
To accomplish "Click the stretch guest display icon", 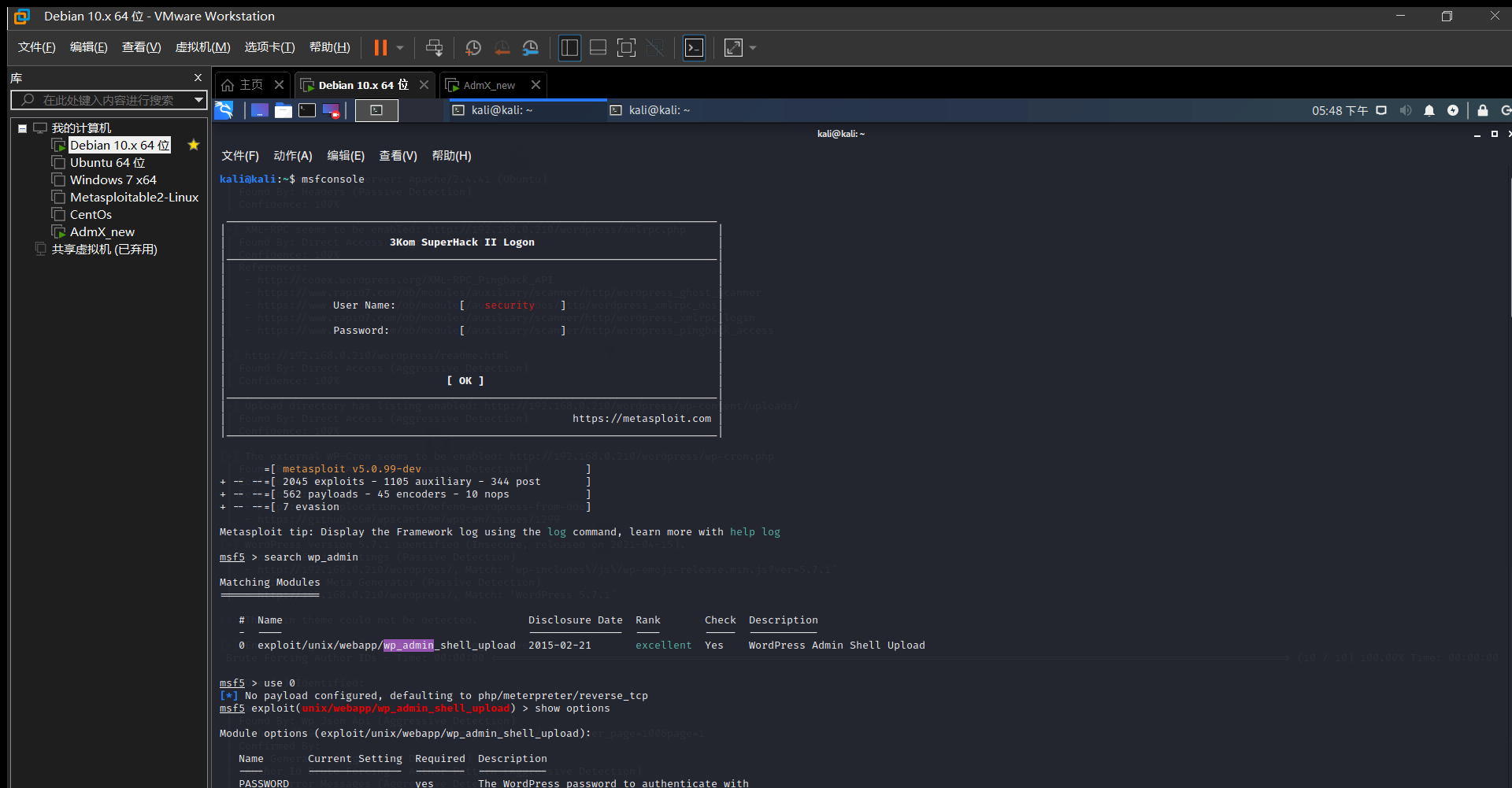I will pos(733,48).
